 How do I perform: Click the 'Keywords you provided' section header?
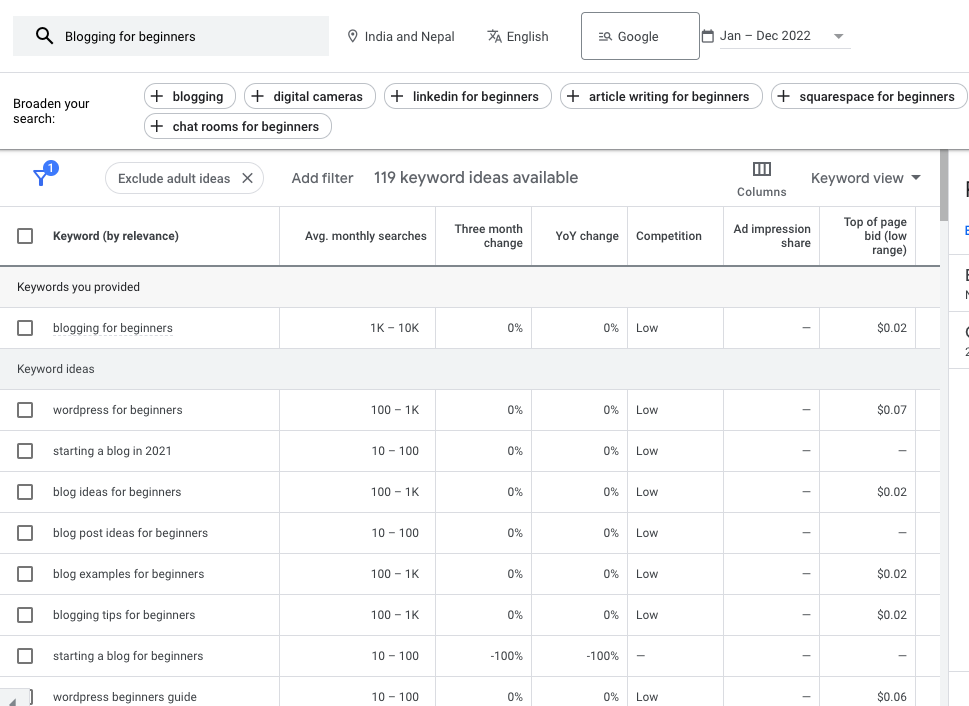(x=78, y=287)
